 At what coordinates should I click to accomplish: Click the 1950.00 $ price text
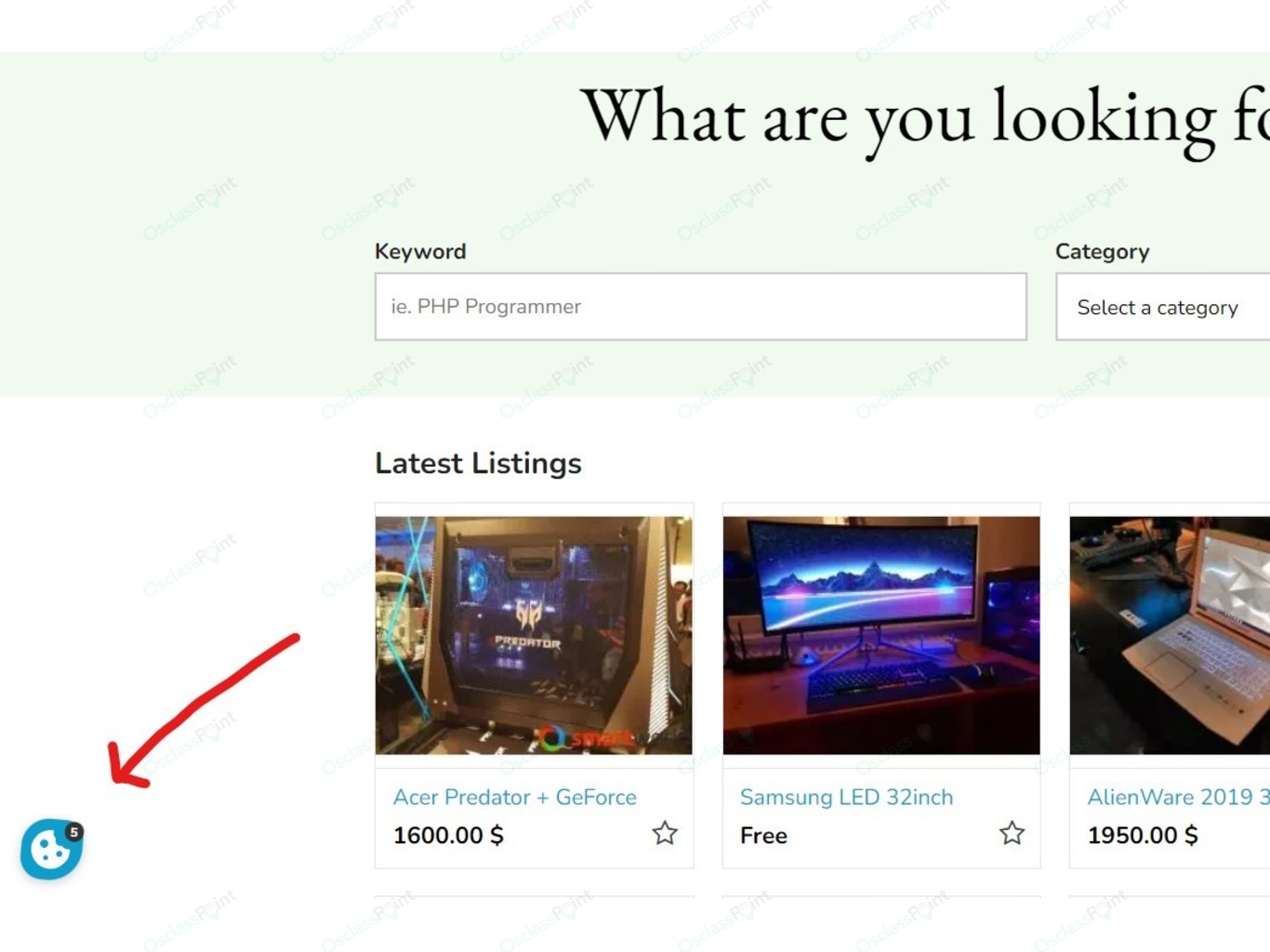click(x=1143, y=836)
